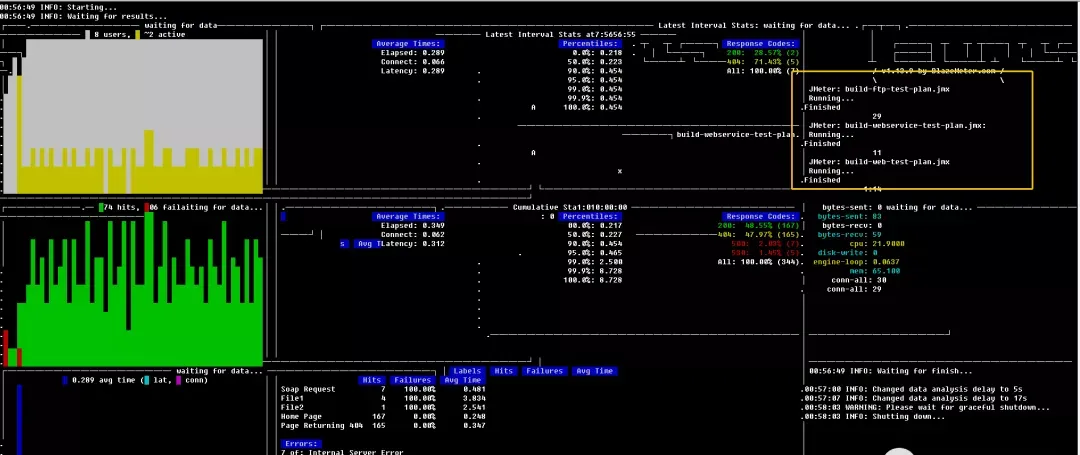The height and width of the screenshot is (455, 1080).
Task: Select 'JMeter: build-web-test-plan.jmx' line
Action: click(880, 162)
